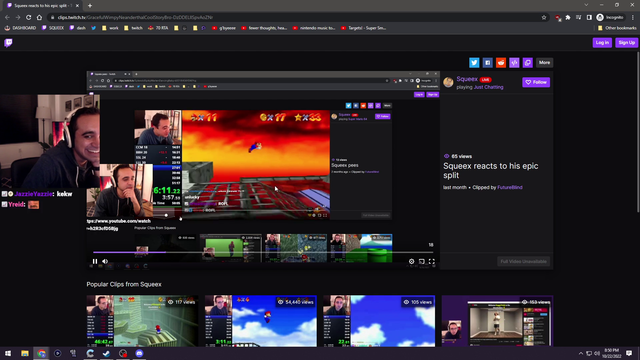The height and width of the screenshot is (360, 640).
Task: Open the FutureBlind clipper profile link
Action: pyautogui.click(x=510, y=187)
